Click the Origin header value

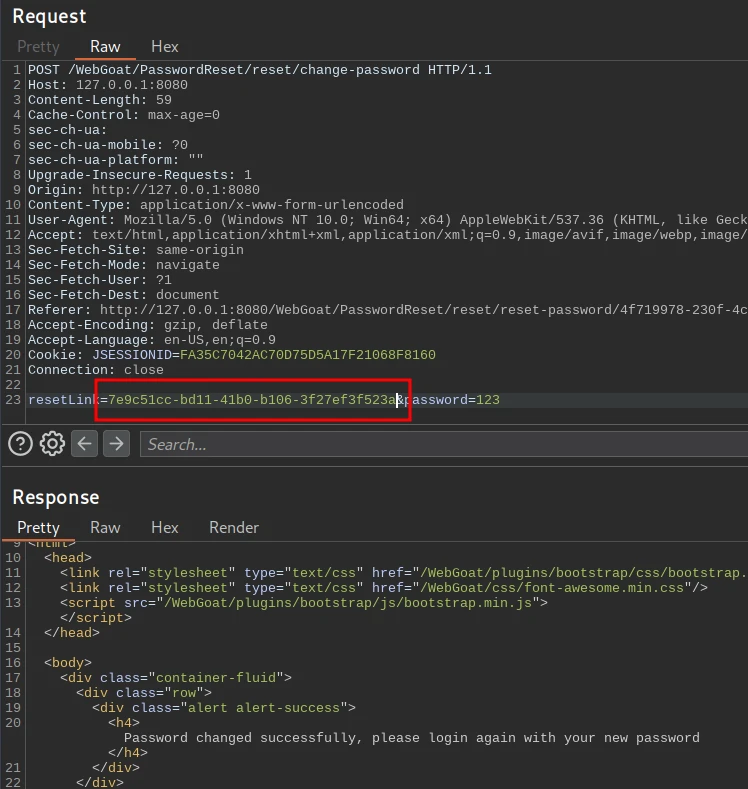pyautogui.click(x=175, y=190)
